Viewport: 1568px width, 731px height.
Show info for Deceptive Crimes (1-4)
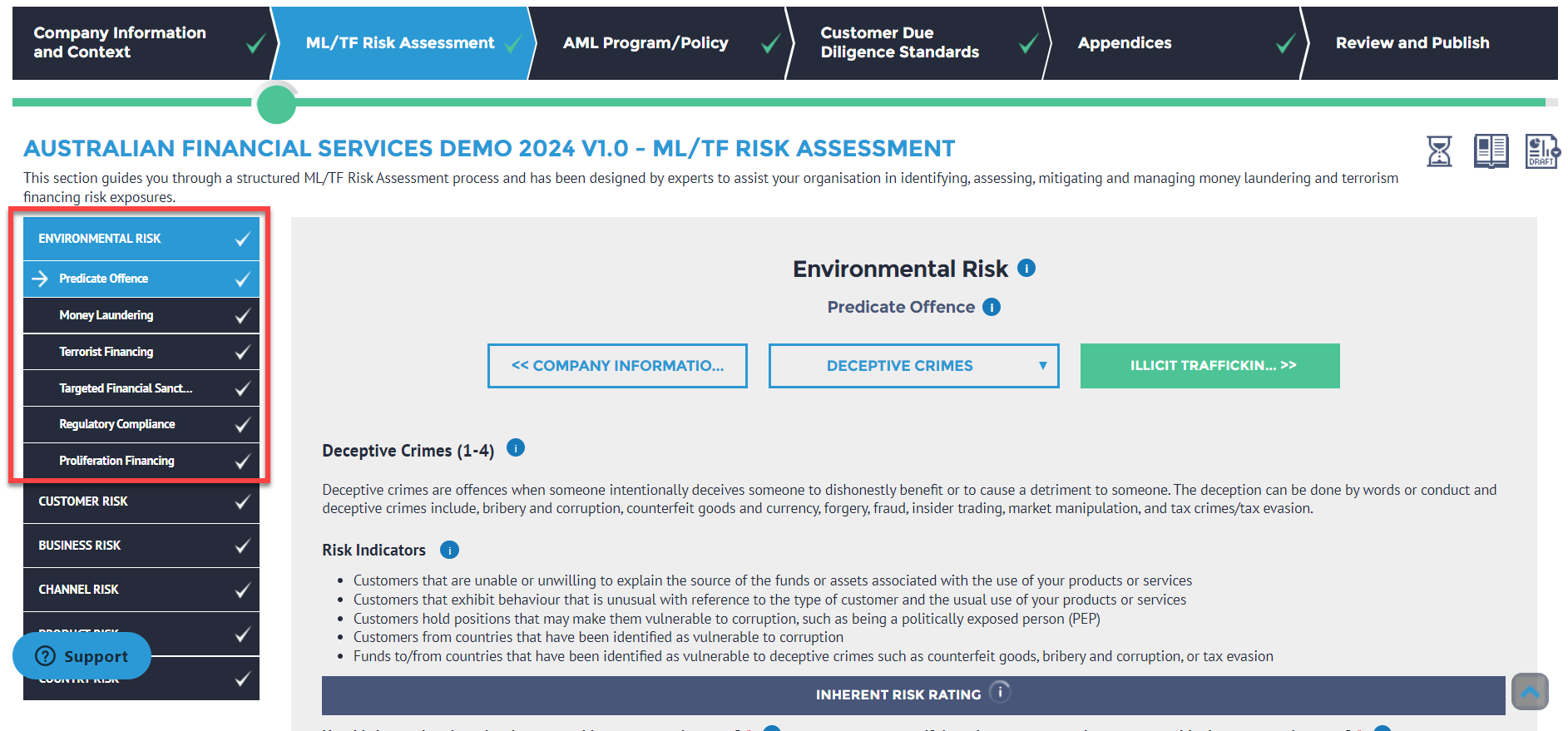click(x=516, y=448)
